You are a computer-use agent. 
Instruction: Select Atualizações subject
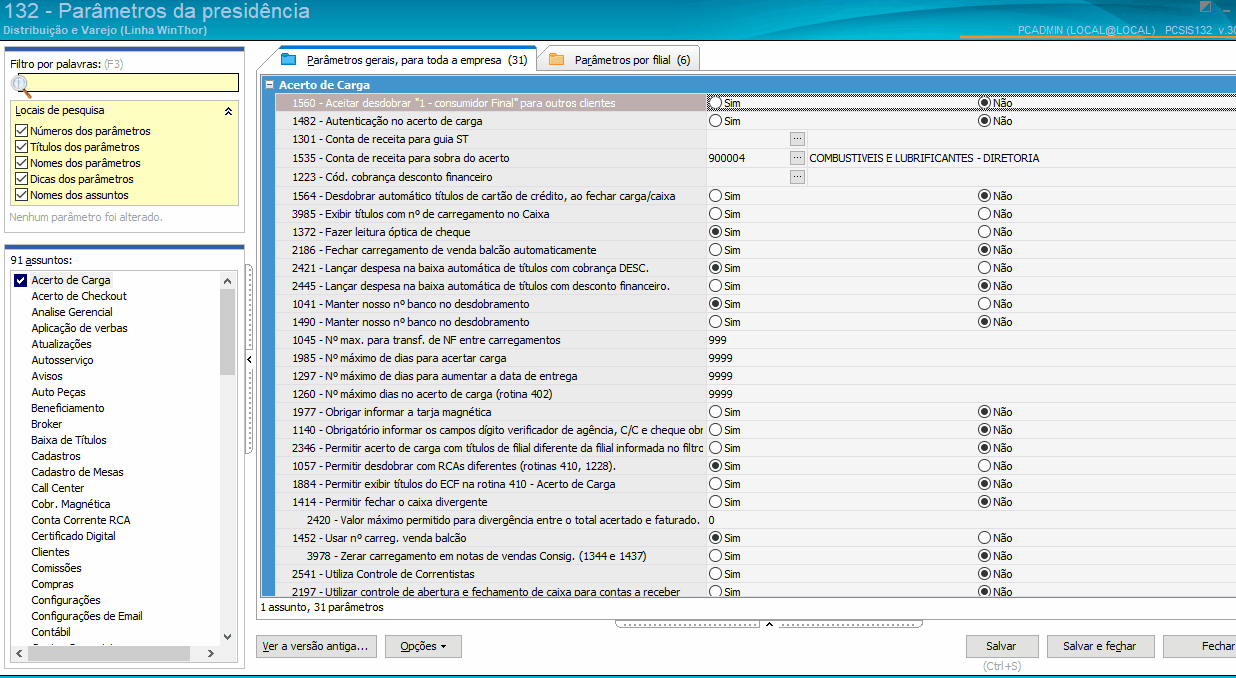61,344
